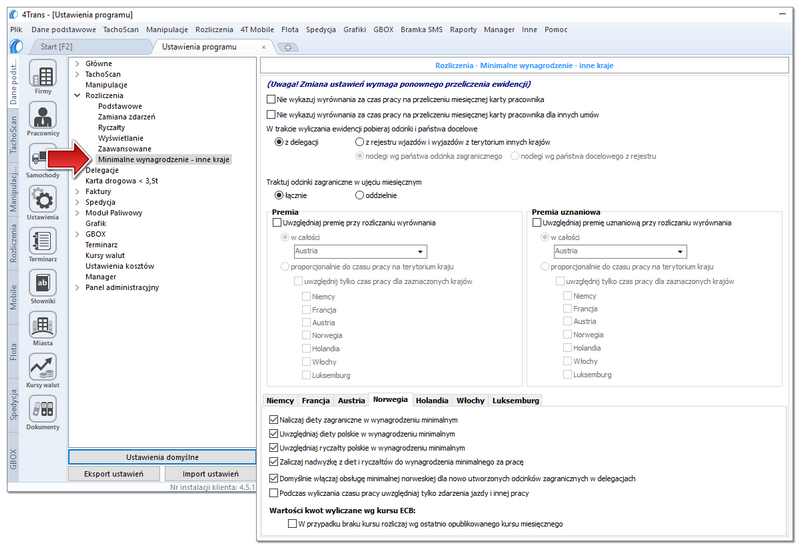Select Ustawienia kosztów tree item
The image size is (800, 548).
coord(119,266)
